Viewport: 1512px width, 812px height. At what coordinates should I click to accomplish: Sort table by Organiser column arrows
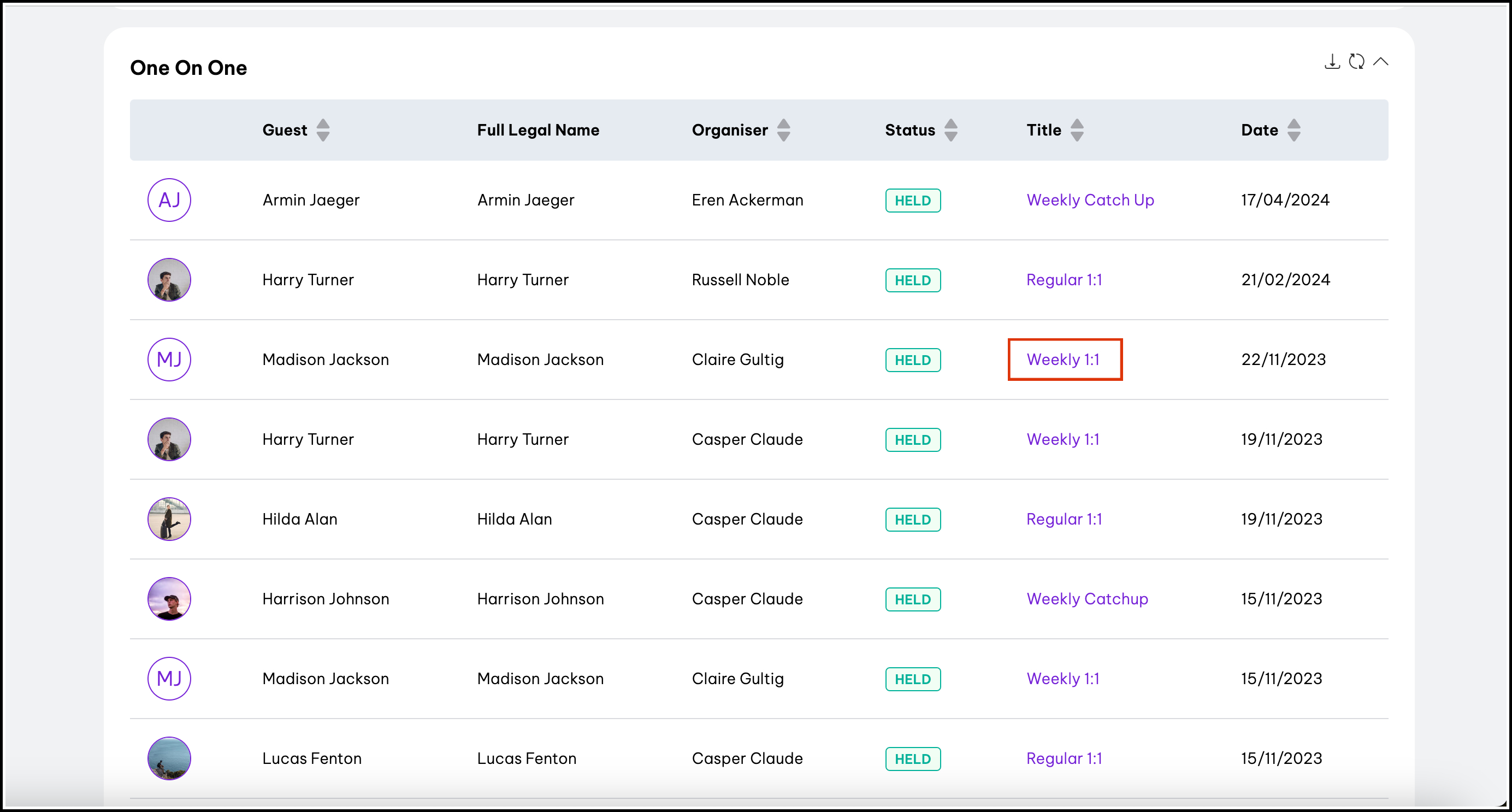pyautogui.click(x=783, y=130)
